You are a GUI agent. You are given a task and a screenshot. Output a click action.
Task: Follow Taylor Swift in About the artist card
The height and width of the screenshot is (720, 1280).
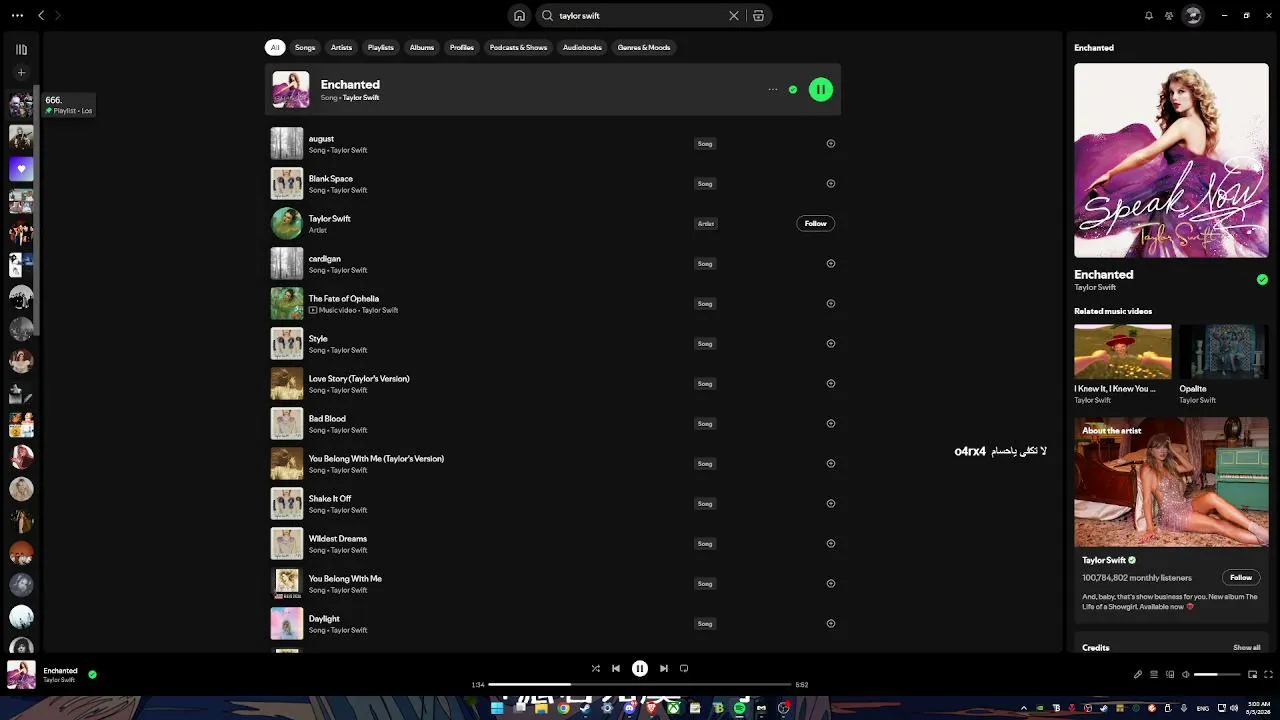pyautogui.click(x=1241, y=577)
